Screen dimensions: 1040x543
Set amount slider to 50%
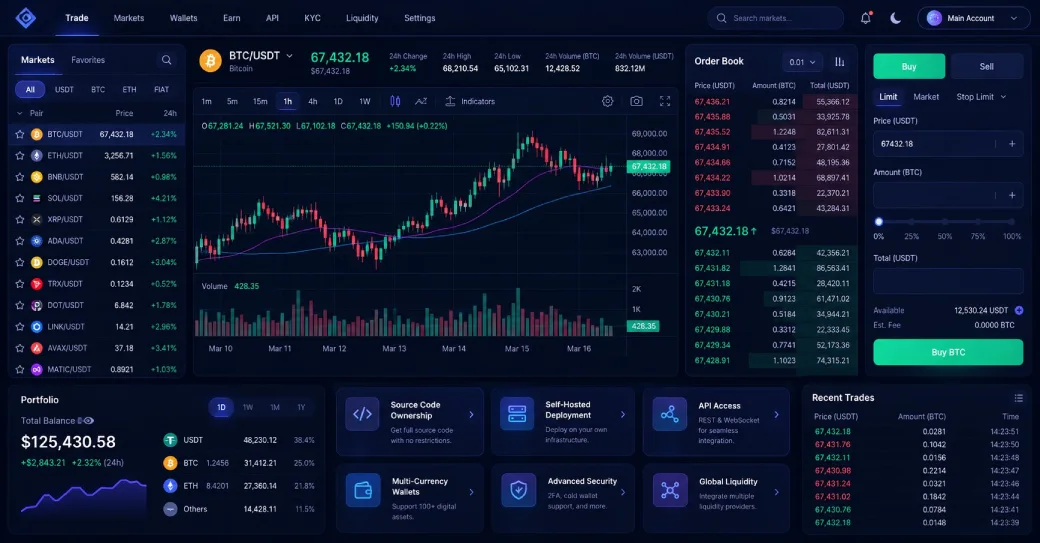point(945,222)
